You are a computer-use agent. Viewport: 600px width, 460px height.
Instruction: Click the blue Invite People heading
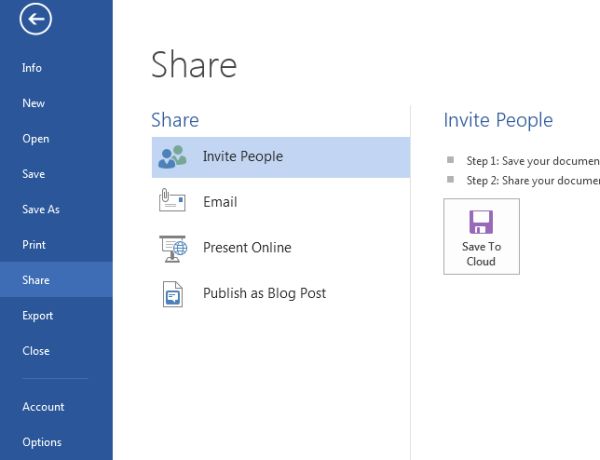click(498, 120)
